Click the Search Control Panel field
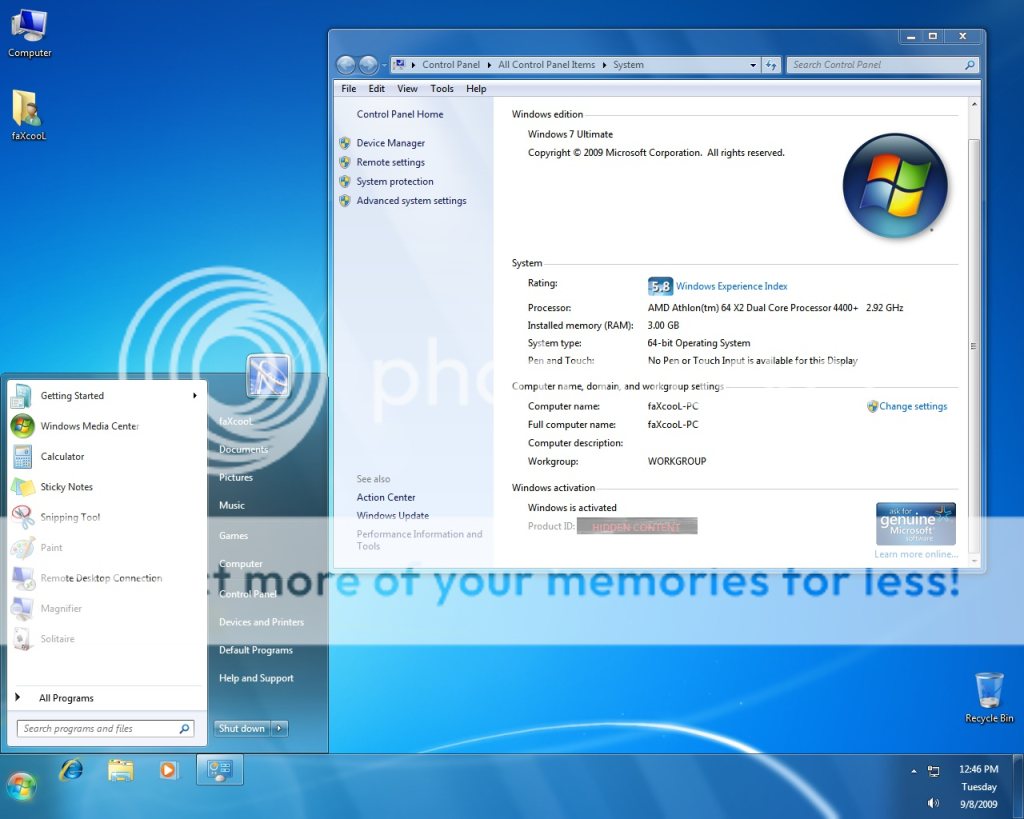 (x=882, y=65)
